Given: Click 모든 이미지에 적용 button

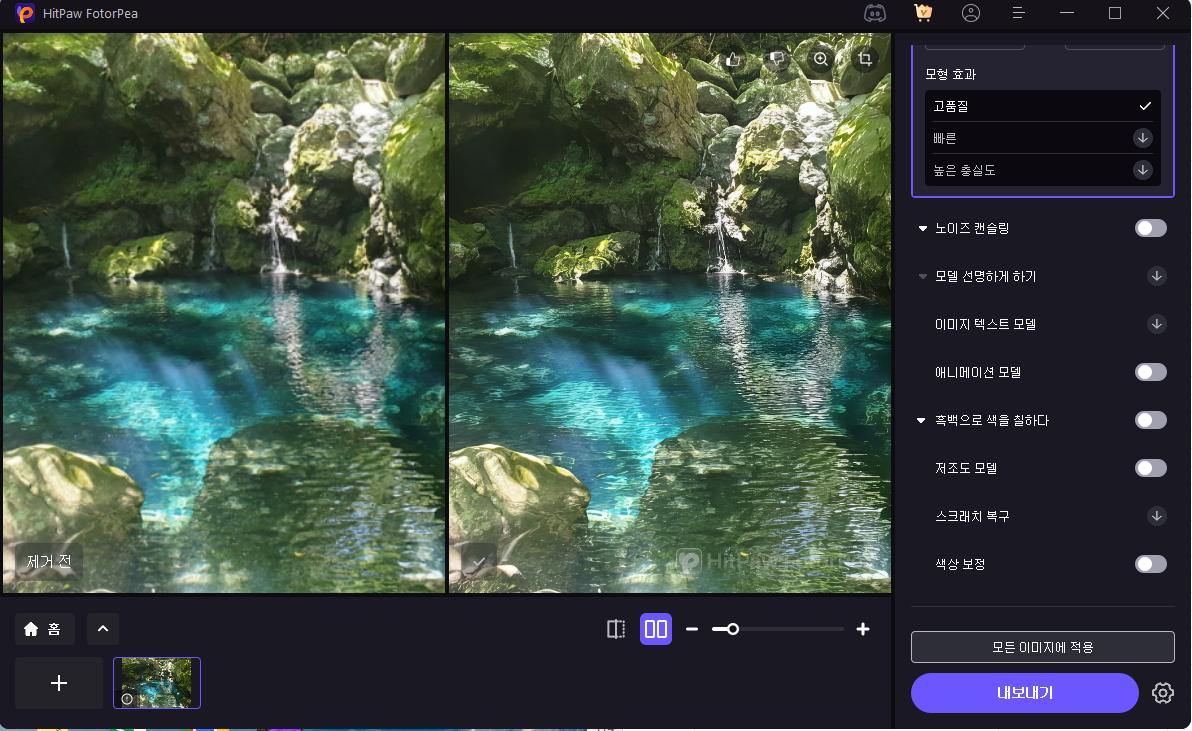Looking at the screenshot, I should (1042, 647).
